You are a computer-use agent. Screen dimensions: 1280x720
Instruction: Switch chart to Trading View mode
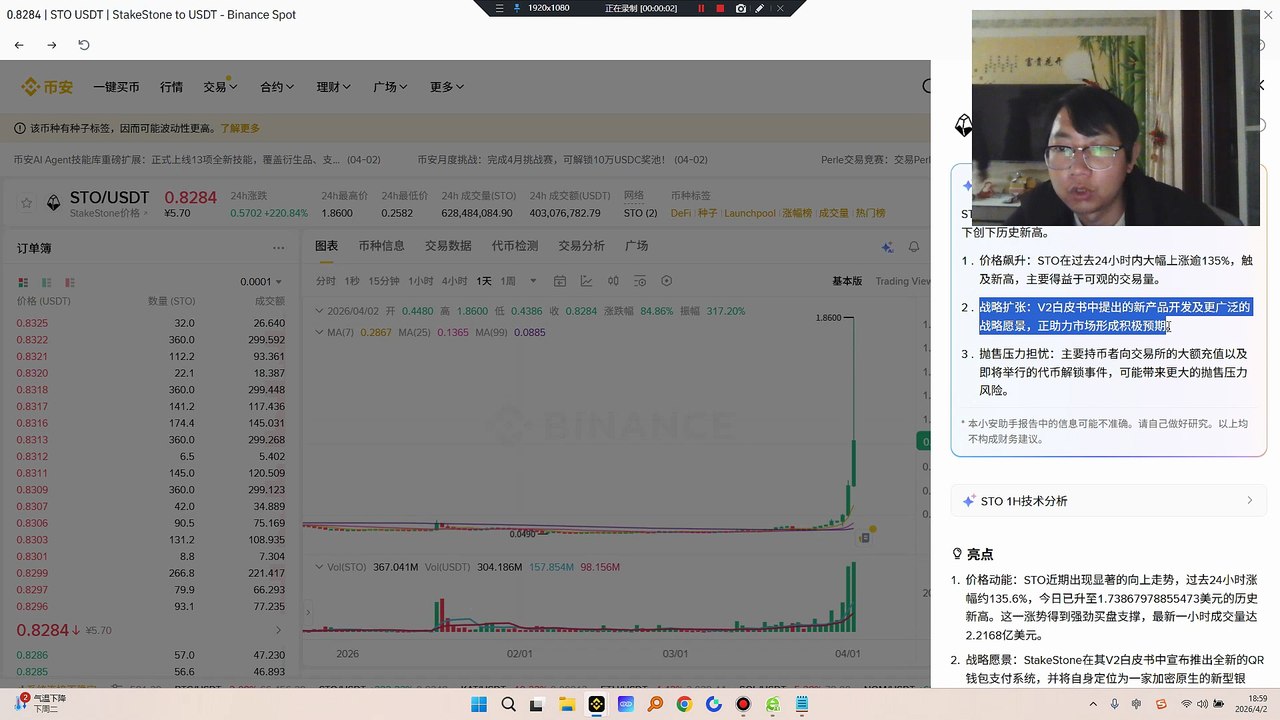[x=902, y=281]
